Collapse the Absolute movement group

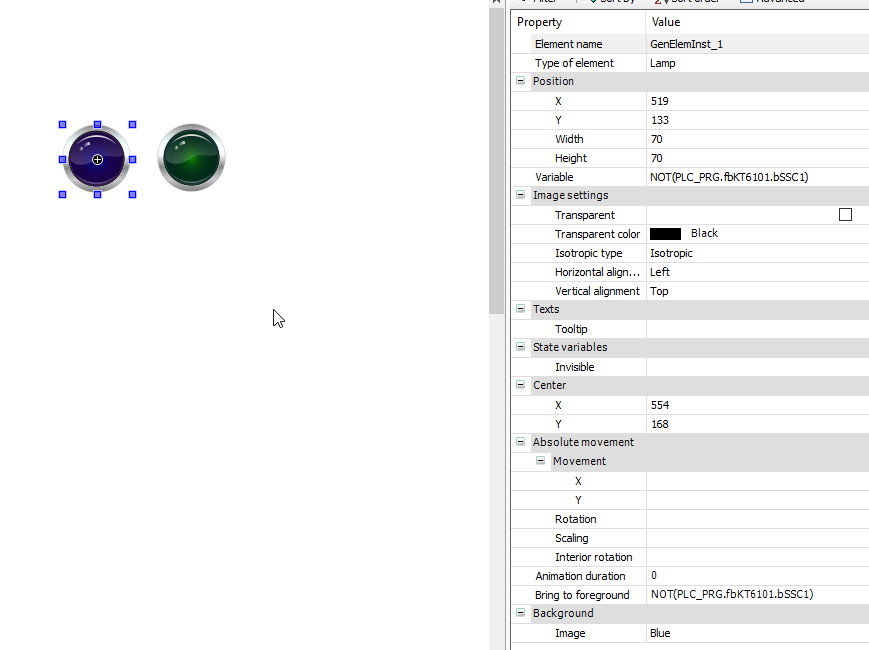point(521,441)
